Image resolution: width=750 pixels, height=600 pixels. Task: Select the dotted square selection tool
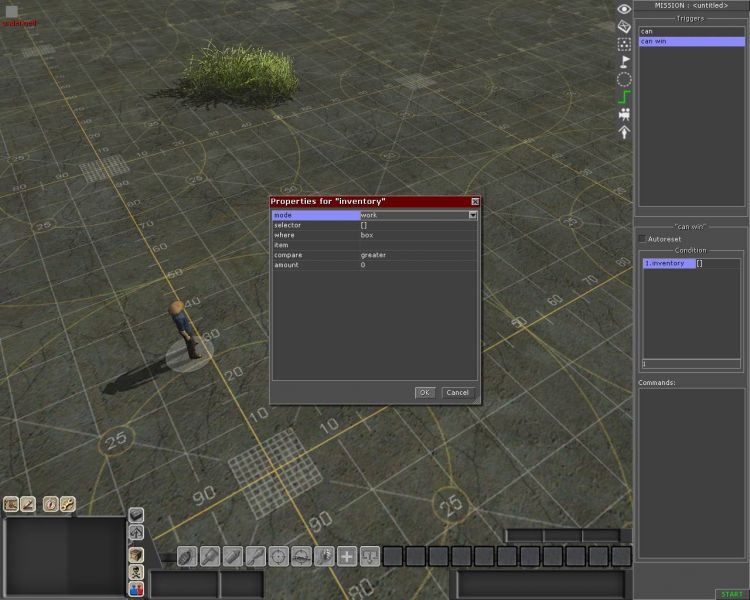coord(624,44)
